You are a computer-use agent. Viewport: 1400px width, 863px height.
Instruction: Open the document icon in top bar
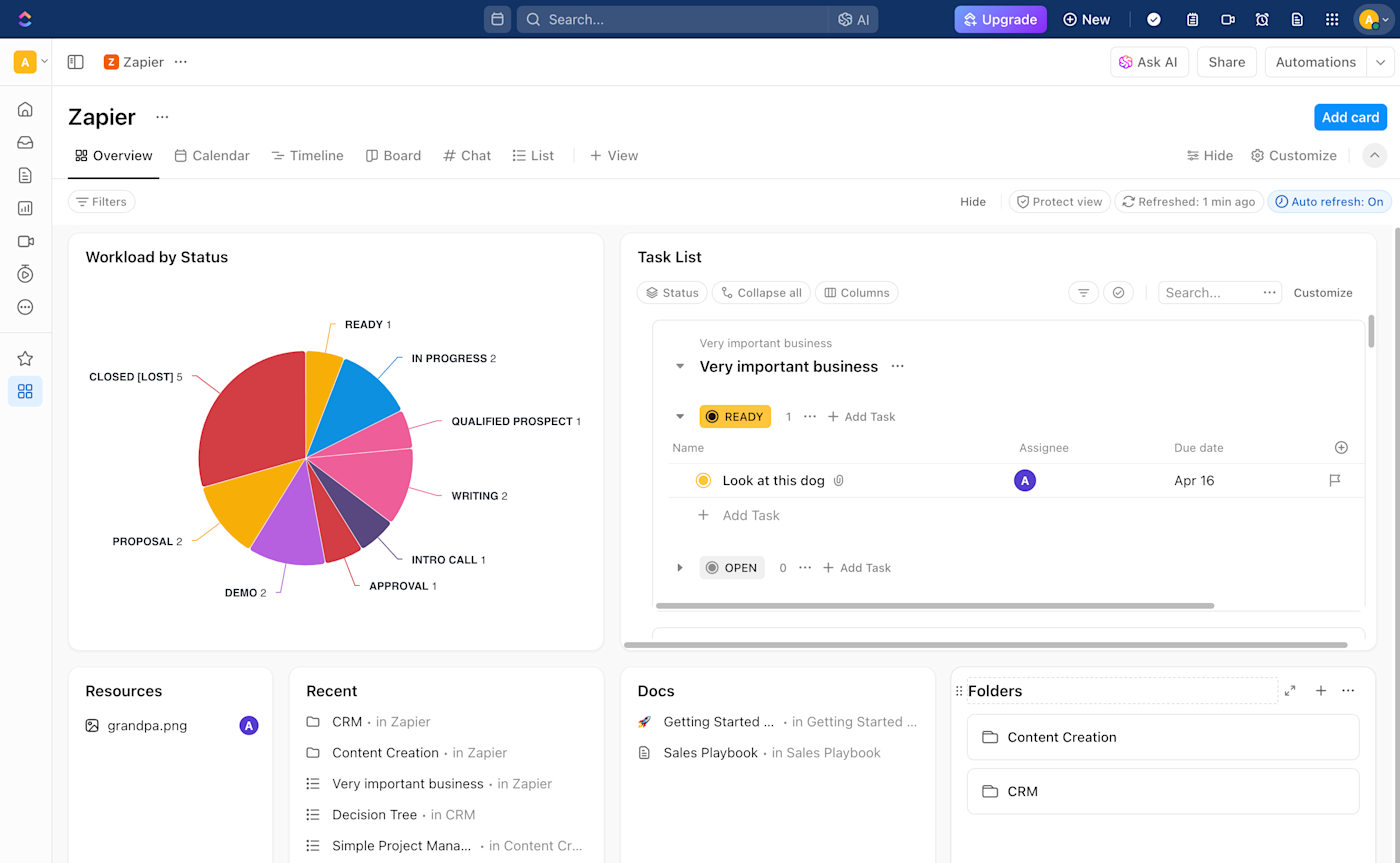click(1297, 19)
